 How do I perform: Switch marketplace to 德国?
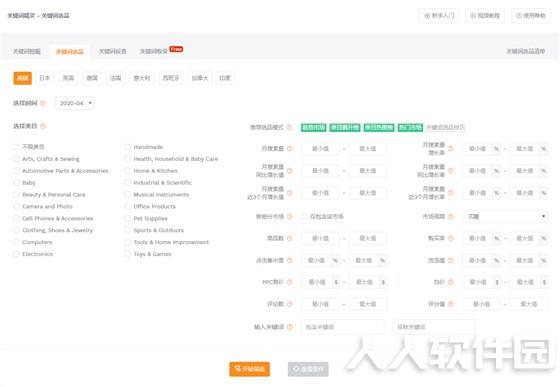click(92, 78)
